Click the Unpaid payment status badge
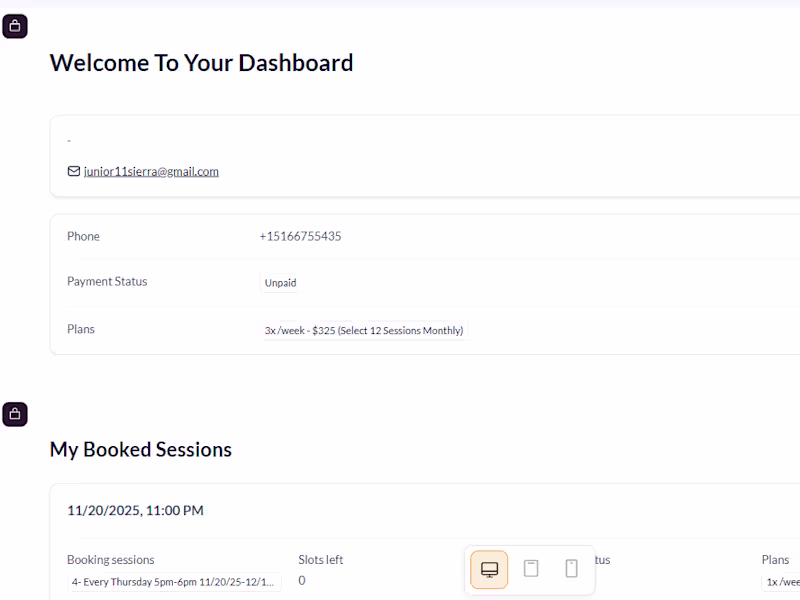The height and width of the screenshot is (600, 800). [x=280, y=282]
